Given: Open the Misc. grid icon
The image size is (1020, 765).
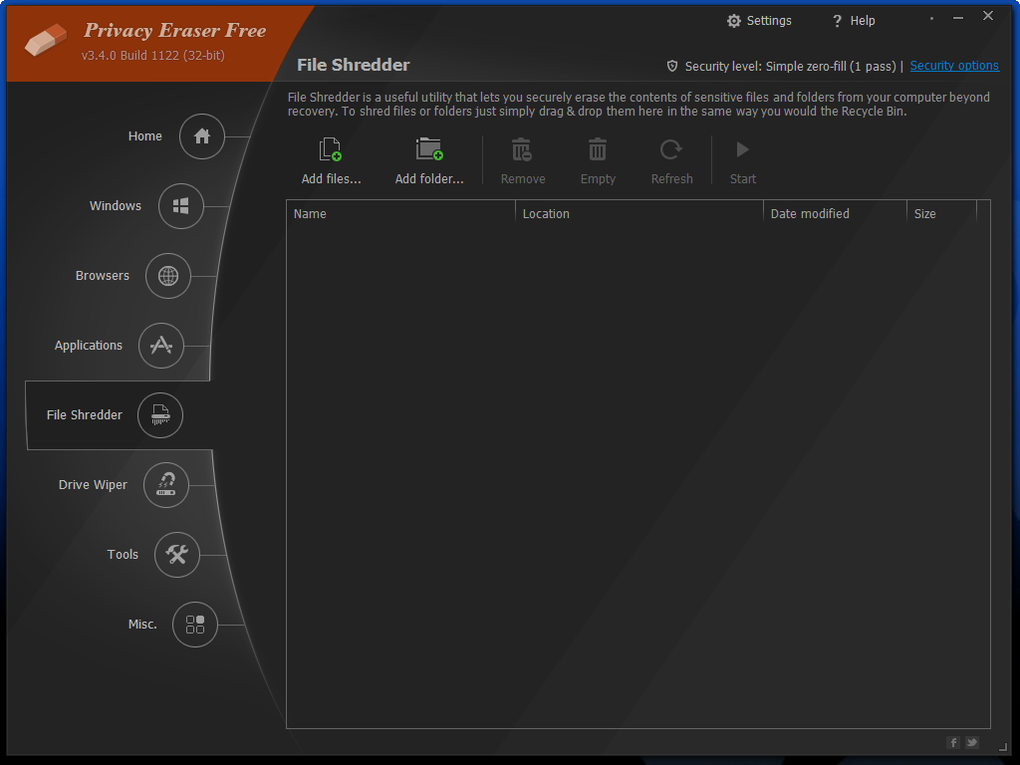Looking at the screenshot, I should (x=195, y=624).
